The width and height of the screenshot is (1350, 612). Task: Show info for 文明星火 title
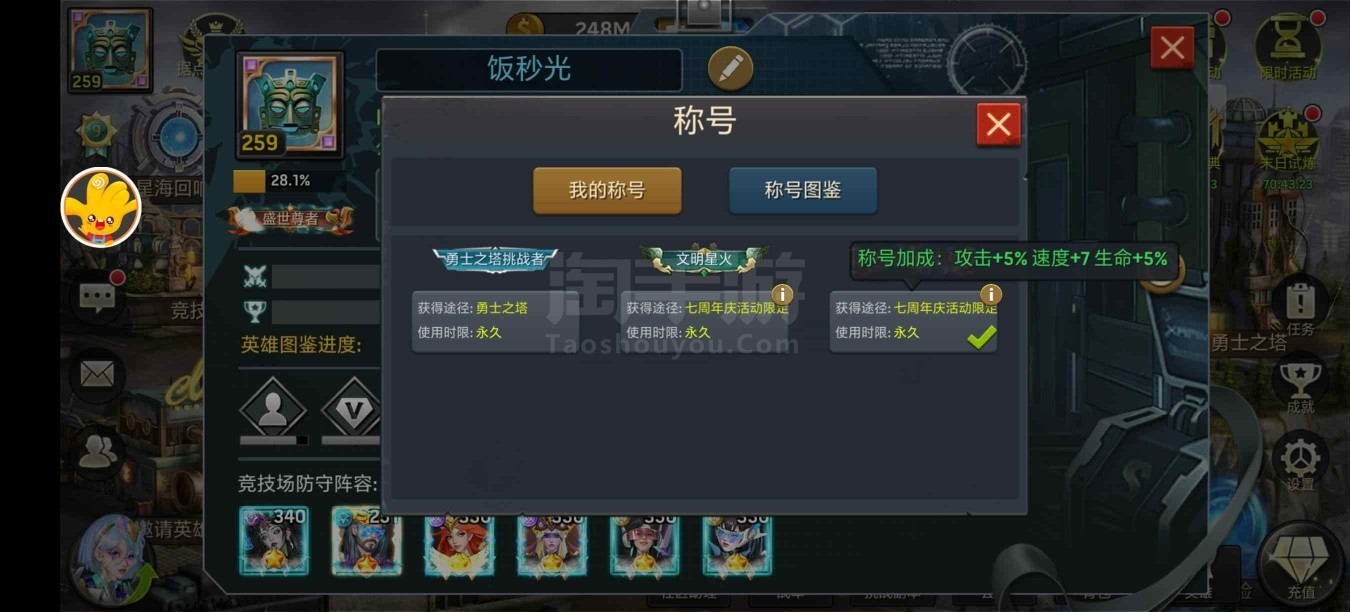tap(781, 294)
